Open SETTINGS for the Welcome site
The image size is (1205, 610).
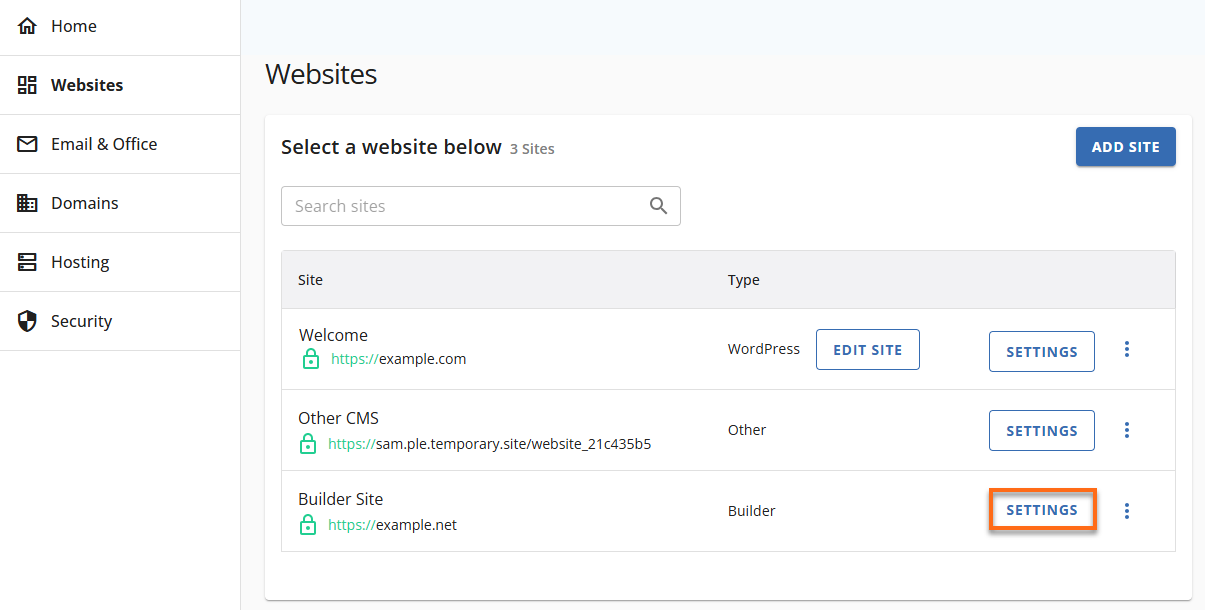[x=1042, y=352]
